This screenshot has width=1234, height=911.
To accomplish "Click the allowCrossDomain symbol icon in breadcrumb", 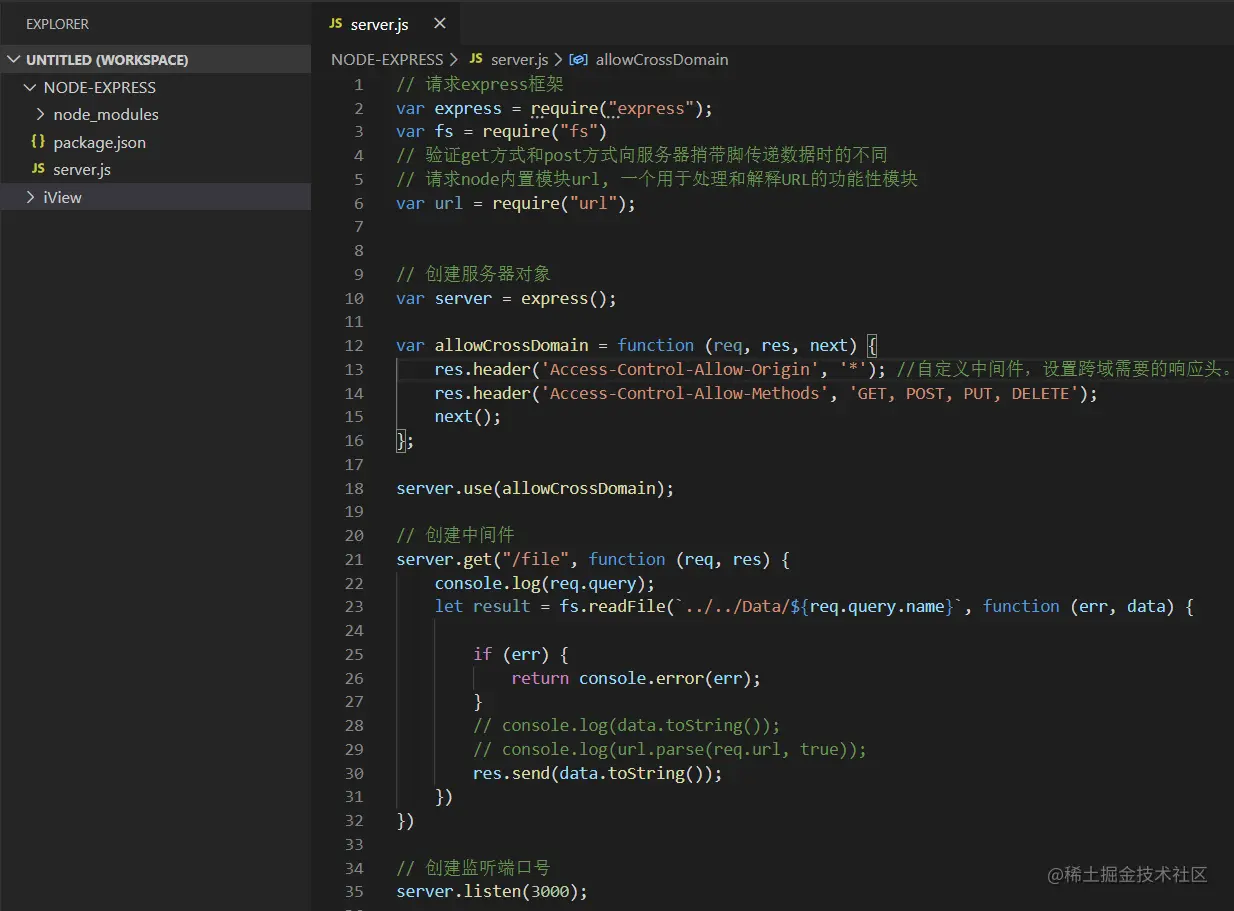I will tap(578, 60).
